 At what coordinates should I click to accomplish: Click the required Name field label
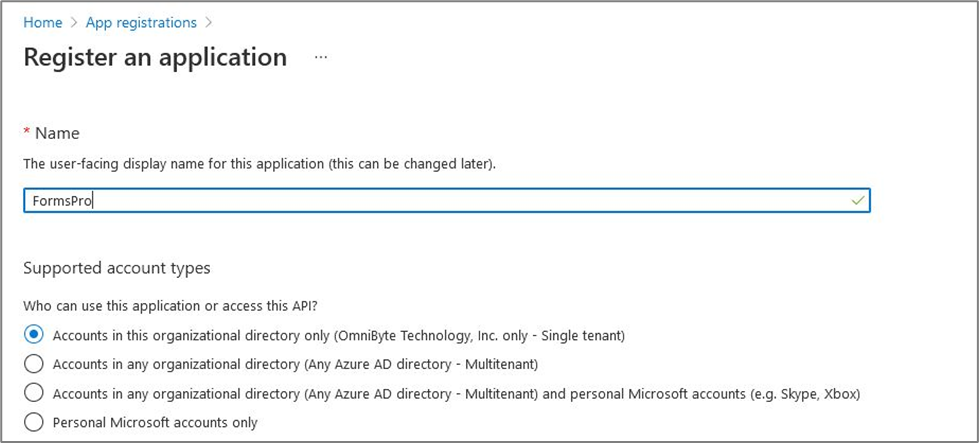tap(57, 133)
